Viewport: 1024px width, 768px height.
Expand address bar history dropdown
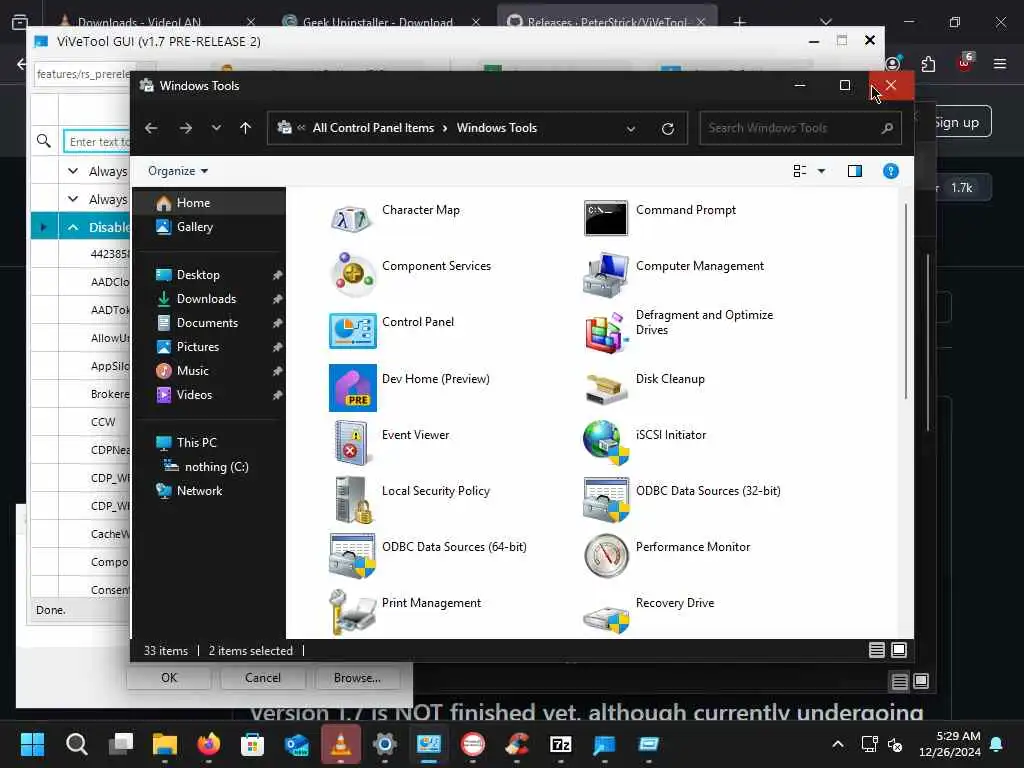point(631,129)
